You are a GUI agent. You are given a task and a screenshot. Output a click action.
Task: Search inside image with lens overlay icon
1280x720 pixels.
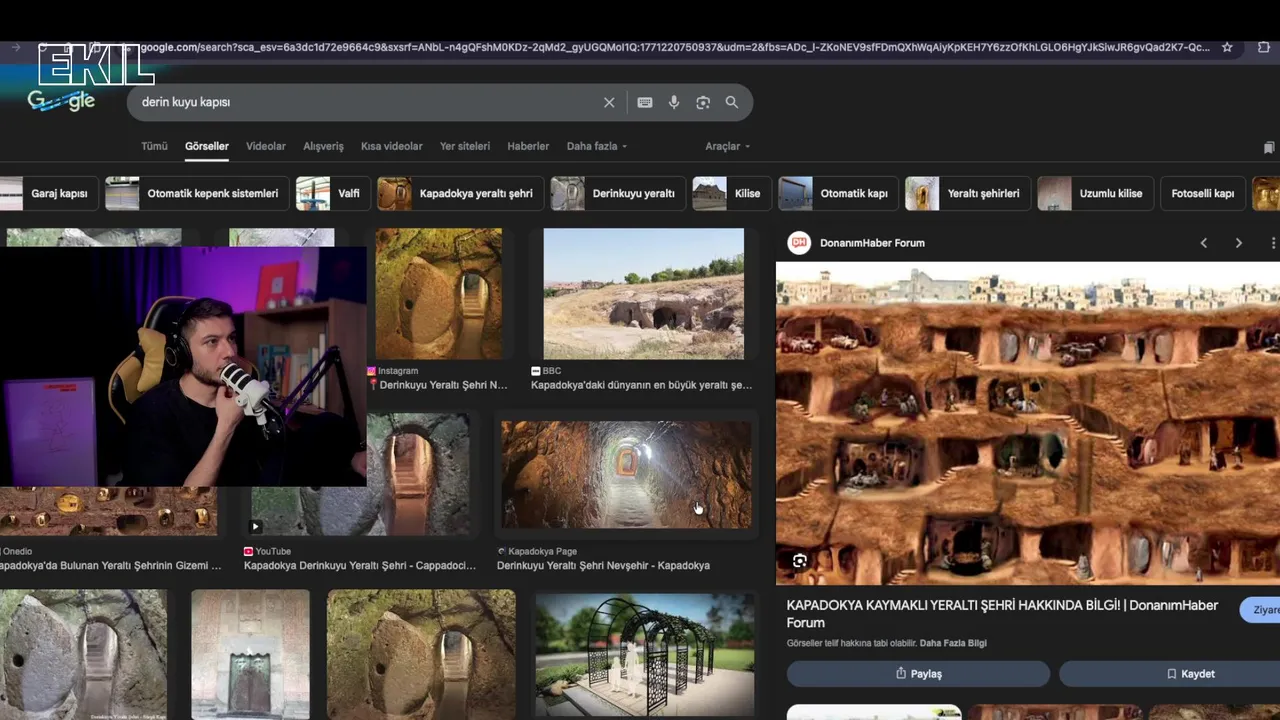800,561
